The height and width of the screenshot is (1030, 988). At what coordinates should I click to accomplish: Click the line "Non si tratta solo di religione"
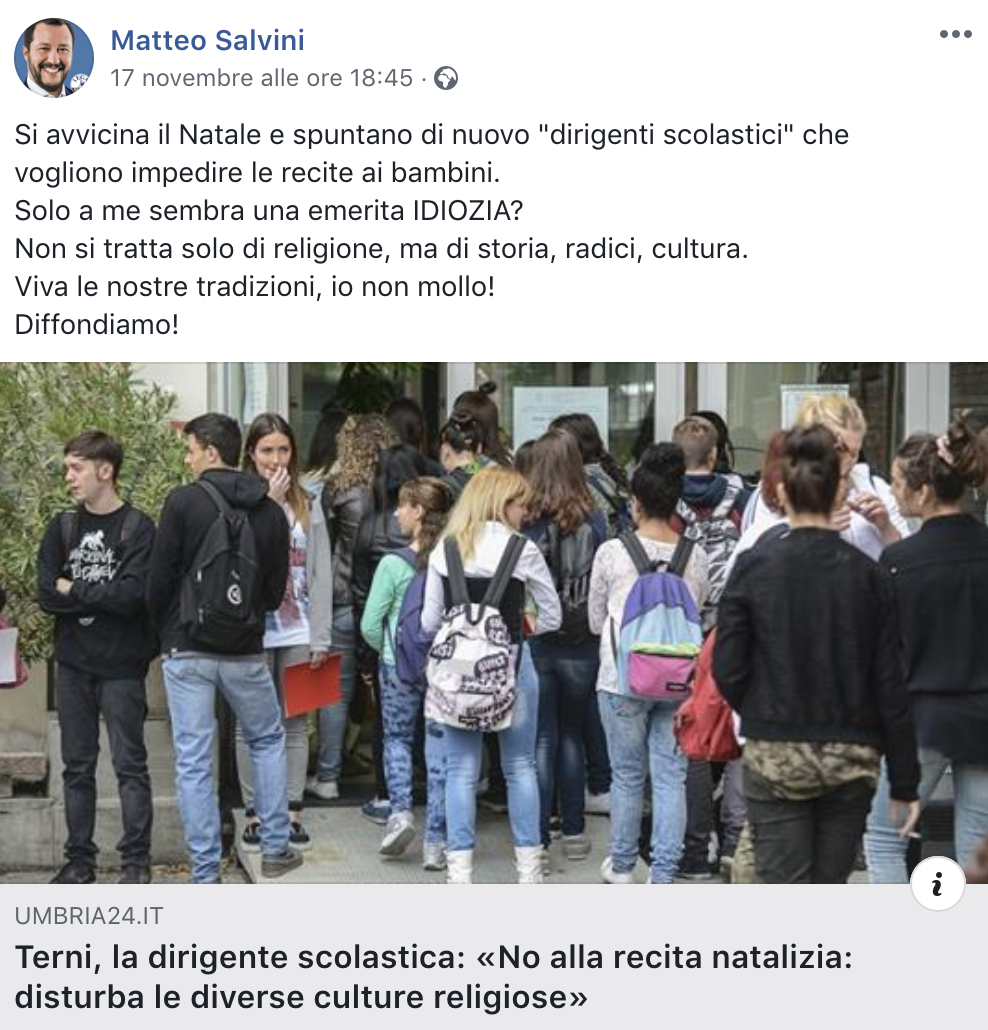(x=381, y=249)
